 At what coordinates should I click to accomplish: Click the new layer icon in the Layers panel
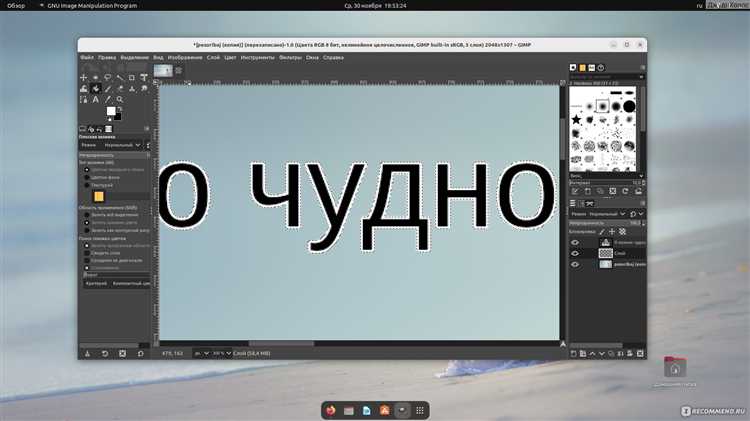coord(574,354)
